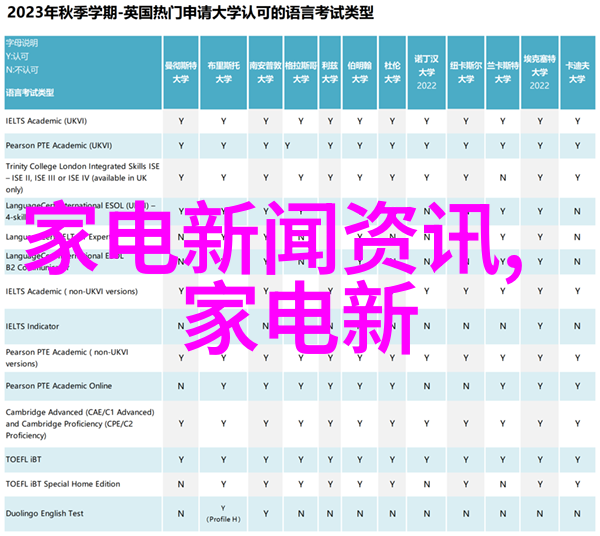This screenshot has height=536, width=600.
Task: Click PTE Academic Online N under 曼彻斯特大学
Action: pos(181,386)
